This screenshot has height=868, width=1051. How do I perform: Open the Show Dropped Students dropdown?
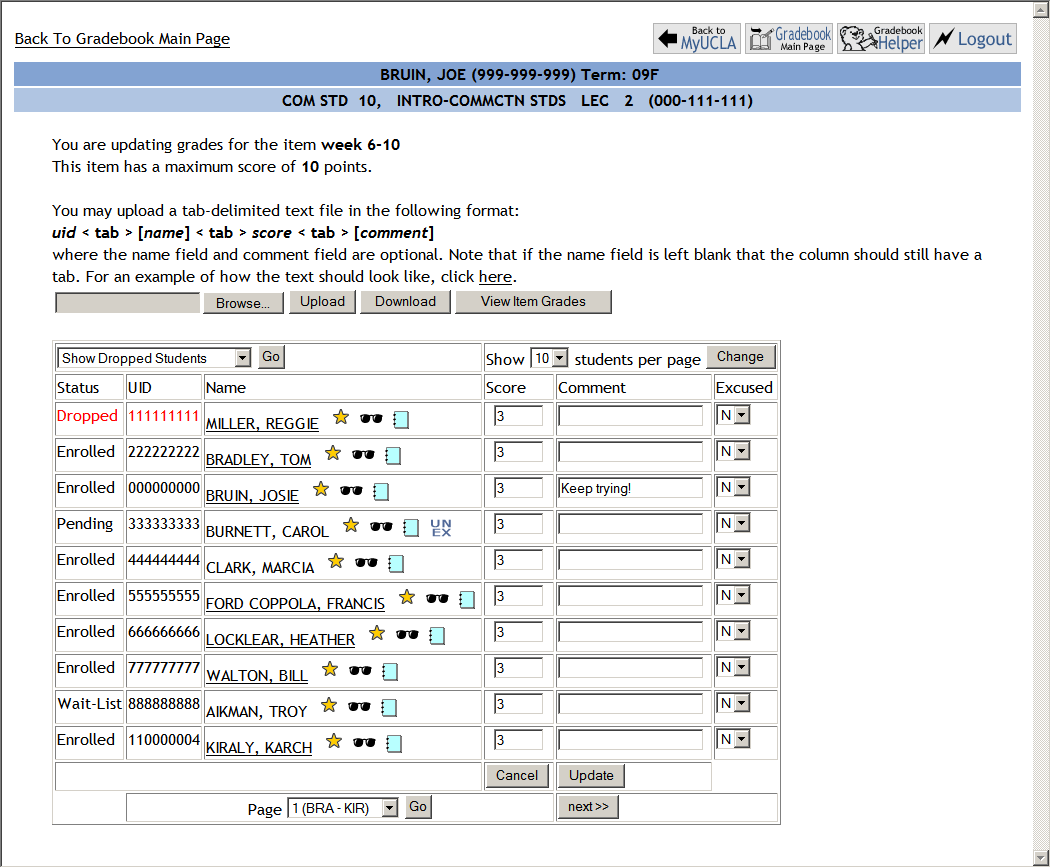[154, 358]
